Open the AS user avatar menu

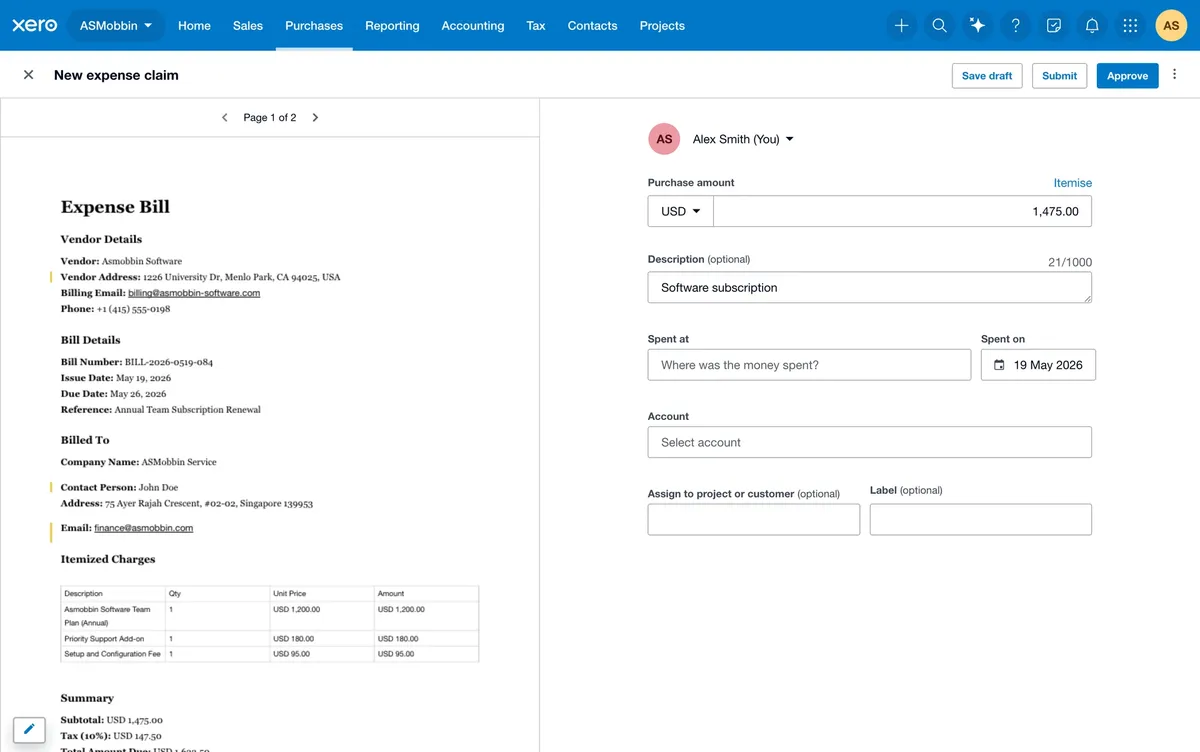pyautogui.click(x=1171, y=26)
